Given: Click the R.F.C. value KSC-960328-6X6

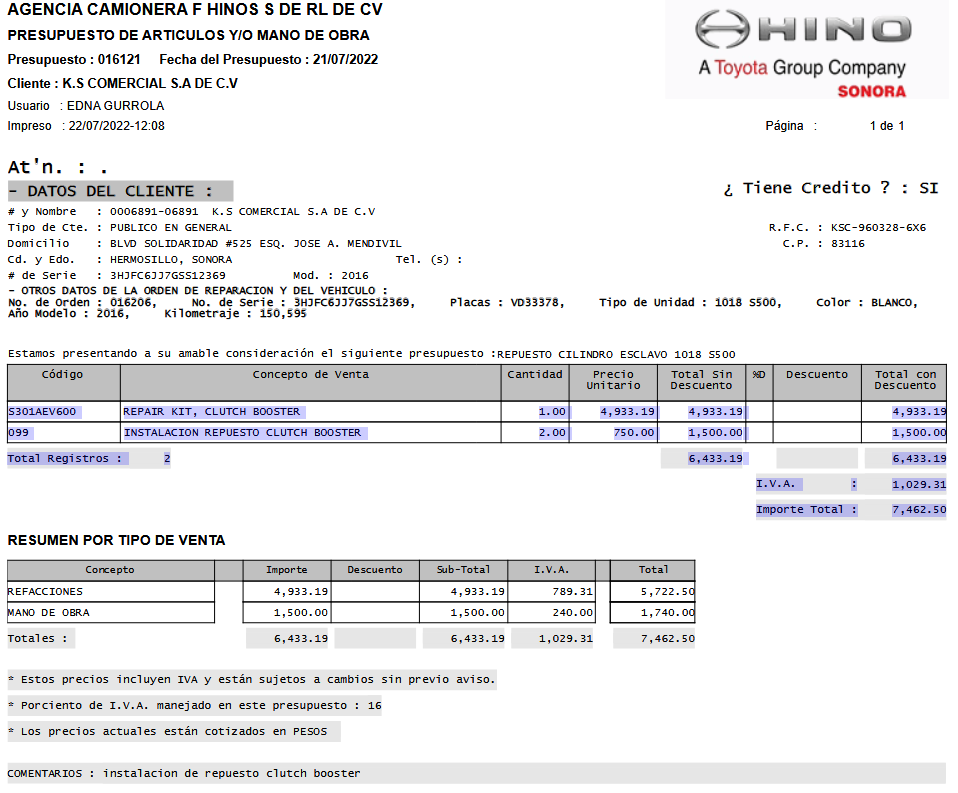Looking at the screenshot, I should [x=879, y=227].
